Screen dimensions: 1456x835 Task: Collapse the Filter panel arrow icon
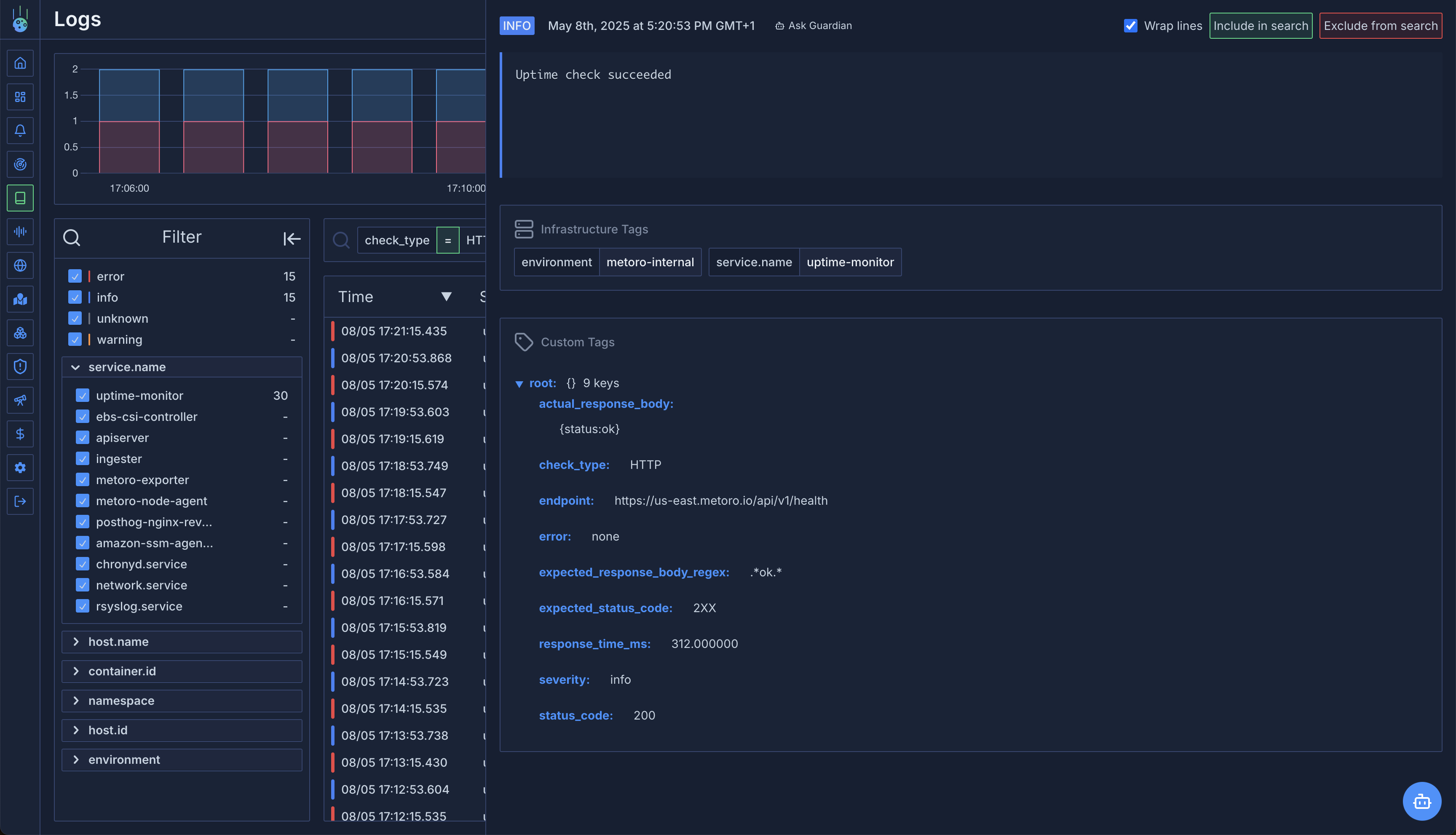tap(291, 238)
